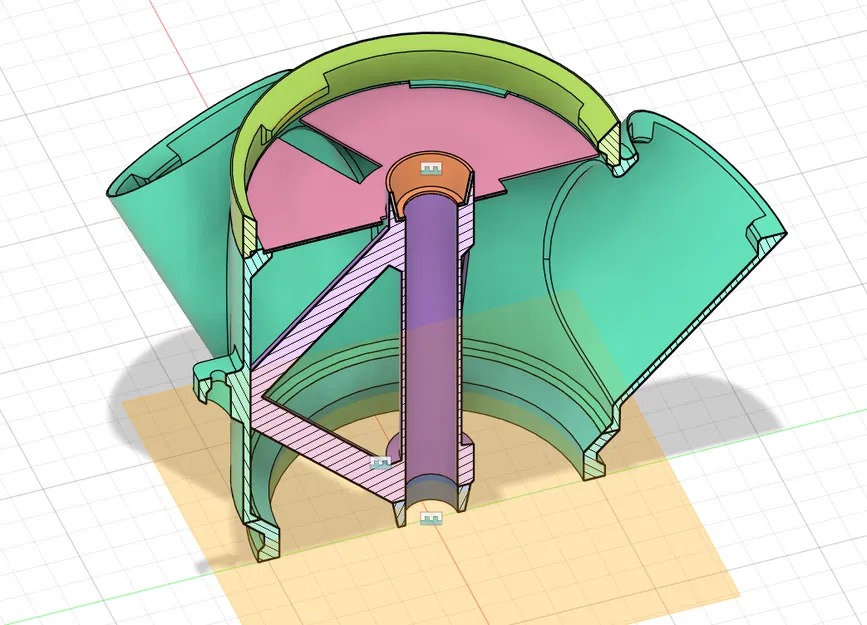Pick the orange cap bowl surface
This screenshot has width=867, height=625.
click(429, 180)
